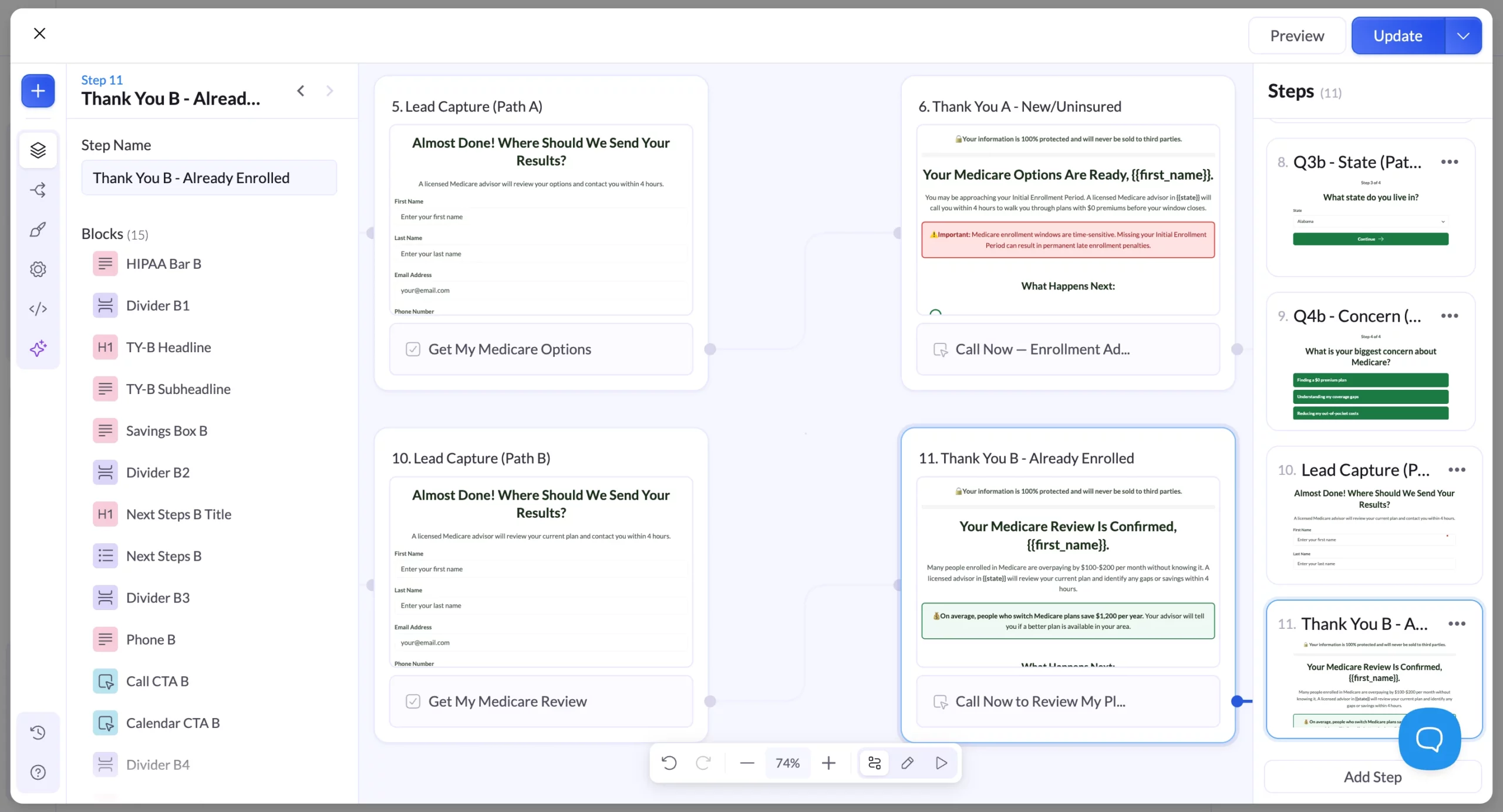Click the Preview button
This screenshot has width=1503, height=812.
(1297, 36)
